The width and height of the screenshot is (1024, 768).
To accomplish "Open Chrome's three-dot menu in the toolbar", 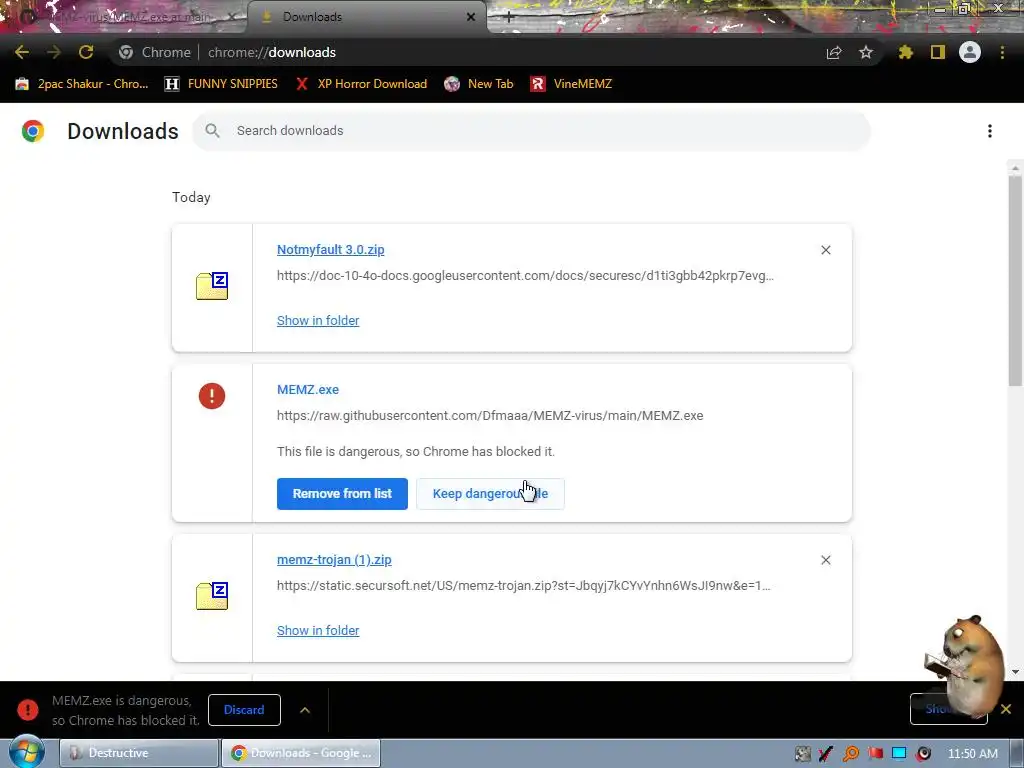I will click(1002, 52).
